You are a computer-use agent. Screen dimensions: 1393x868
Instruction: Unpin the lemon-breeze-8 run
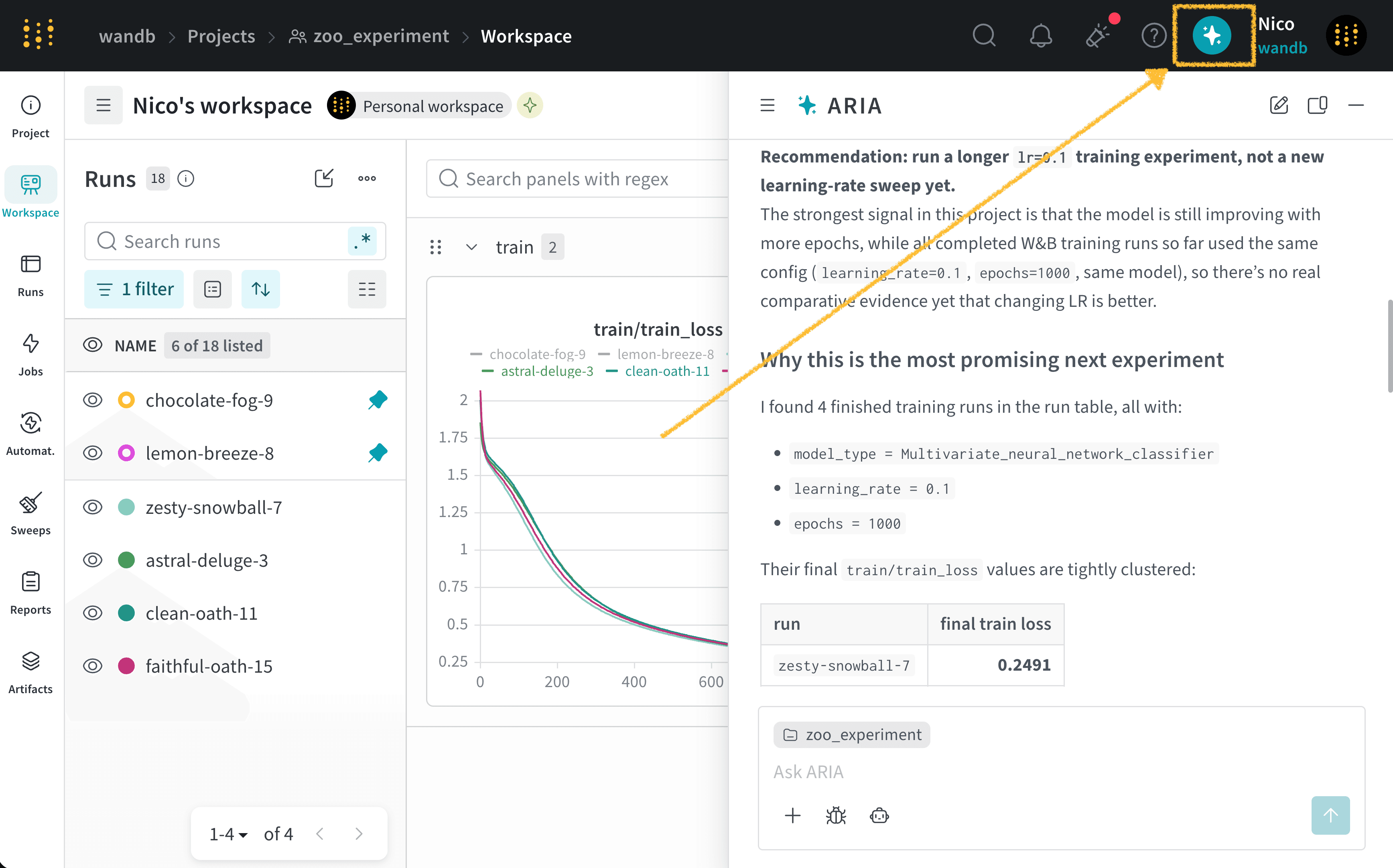tap(378, 453)
